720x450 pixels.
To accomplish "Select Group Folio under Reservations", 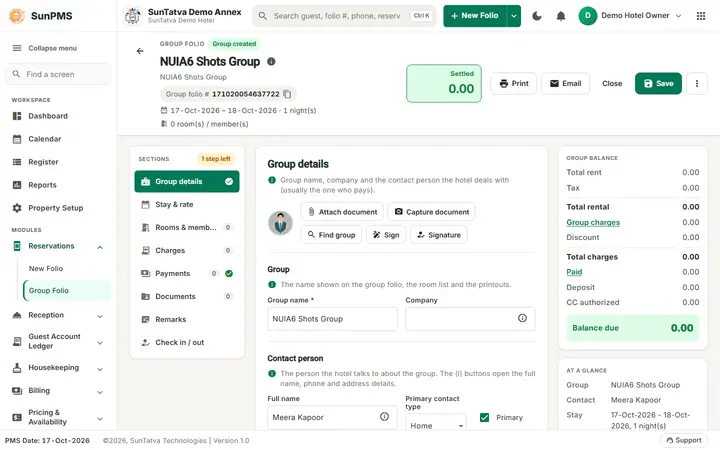I will point(67,291).
